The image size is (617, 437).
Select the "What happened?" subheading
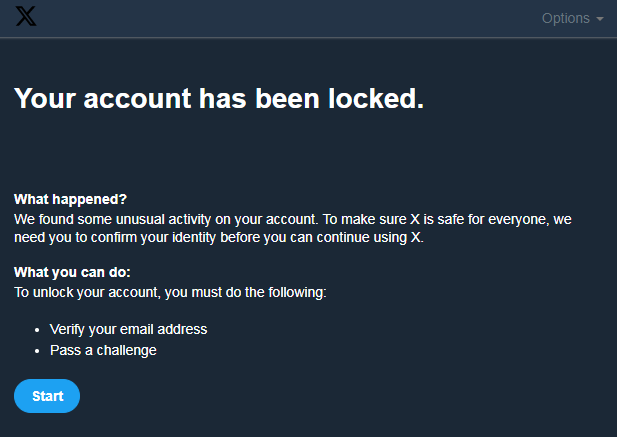(x=71, y=199)
